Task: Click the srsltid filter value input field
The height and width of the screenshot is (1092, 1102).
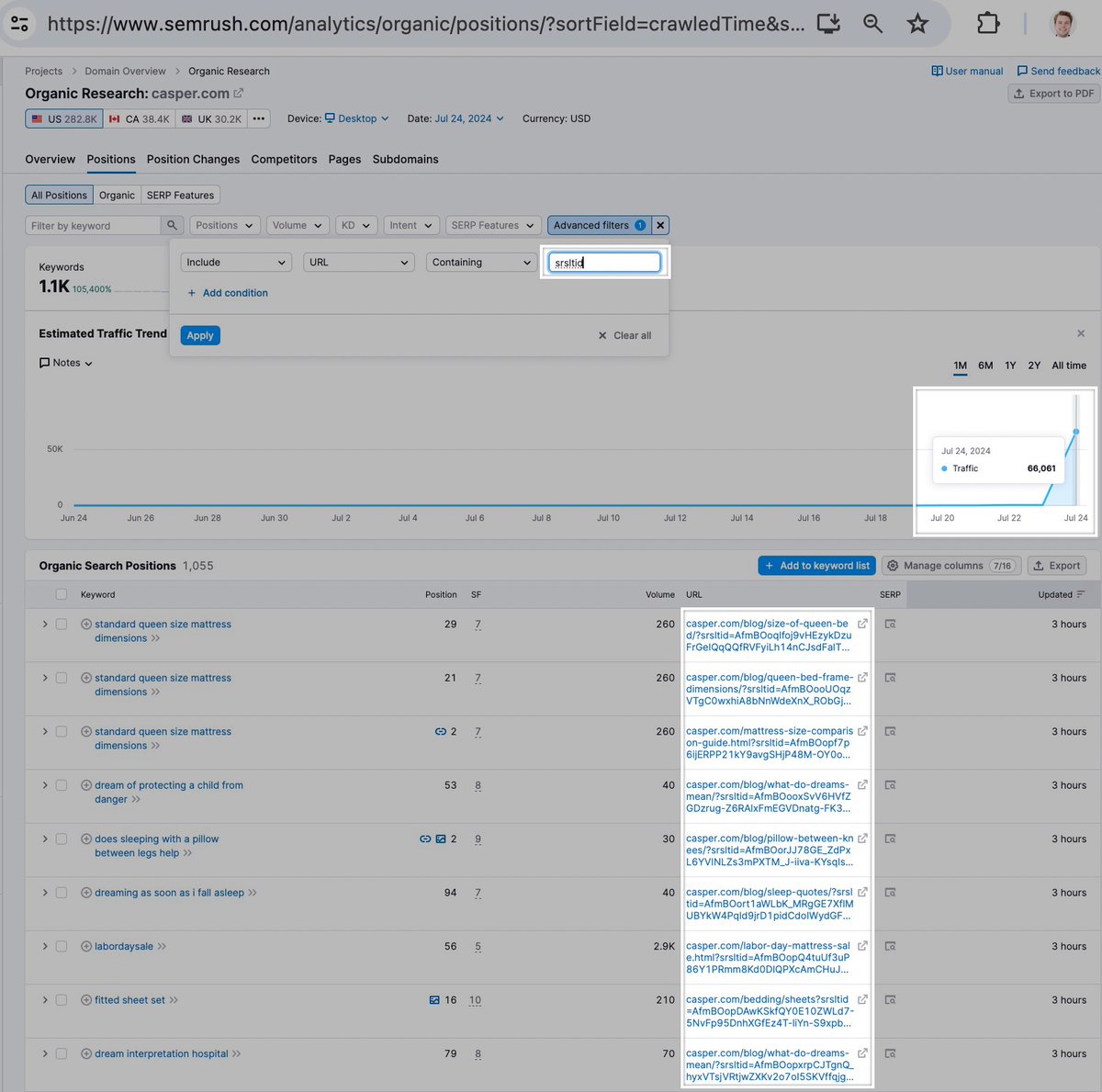Action: tap(604, 262)
